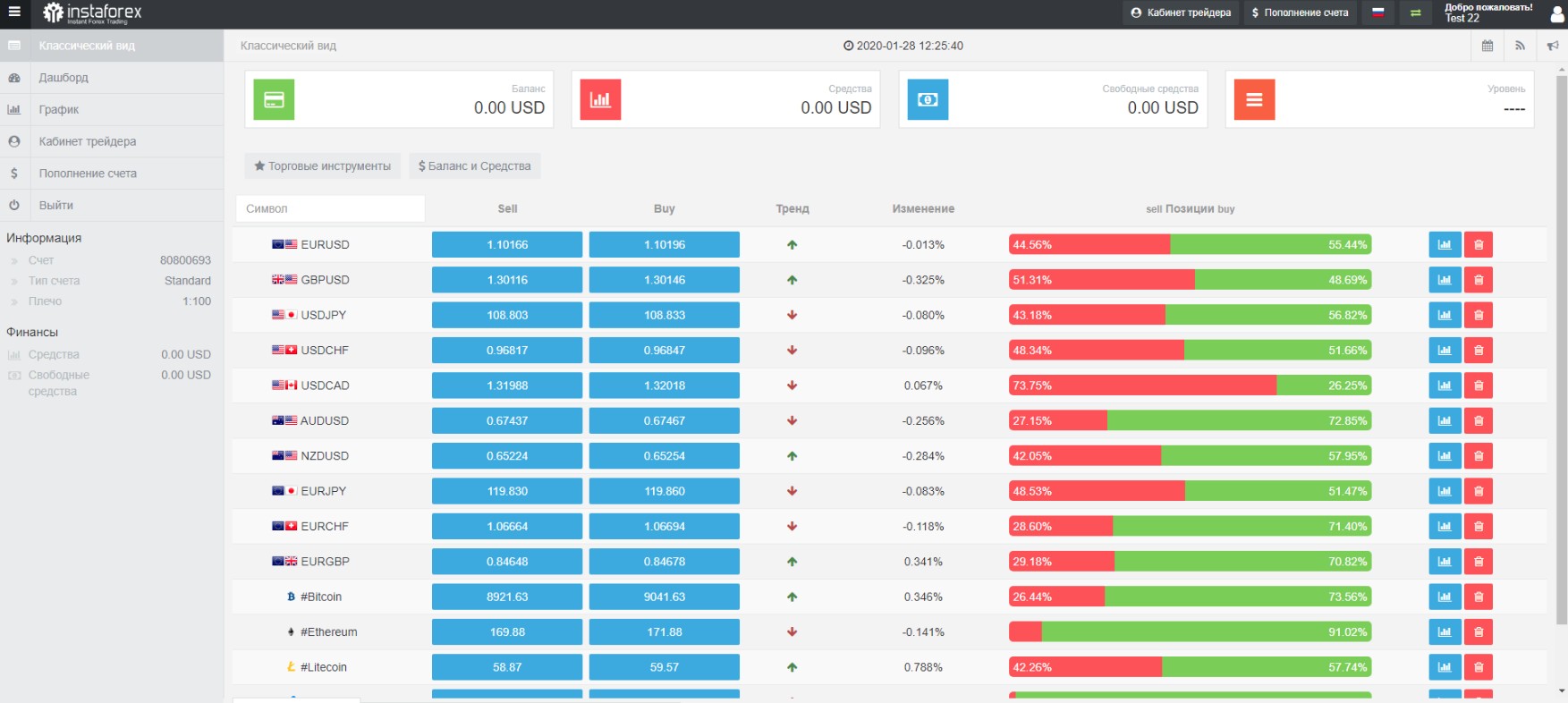Click #Ethereum positions bar 91.02%
Image resolution: width=1568 pixels, height=703 pixels.
[1190, 631]
